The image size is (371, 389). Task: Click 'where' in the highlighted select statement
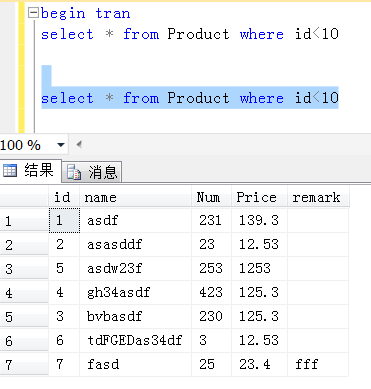(x=262, y=98)
